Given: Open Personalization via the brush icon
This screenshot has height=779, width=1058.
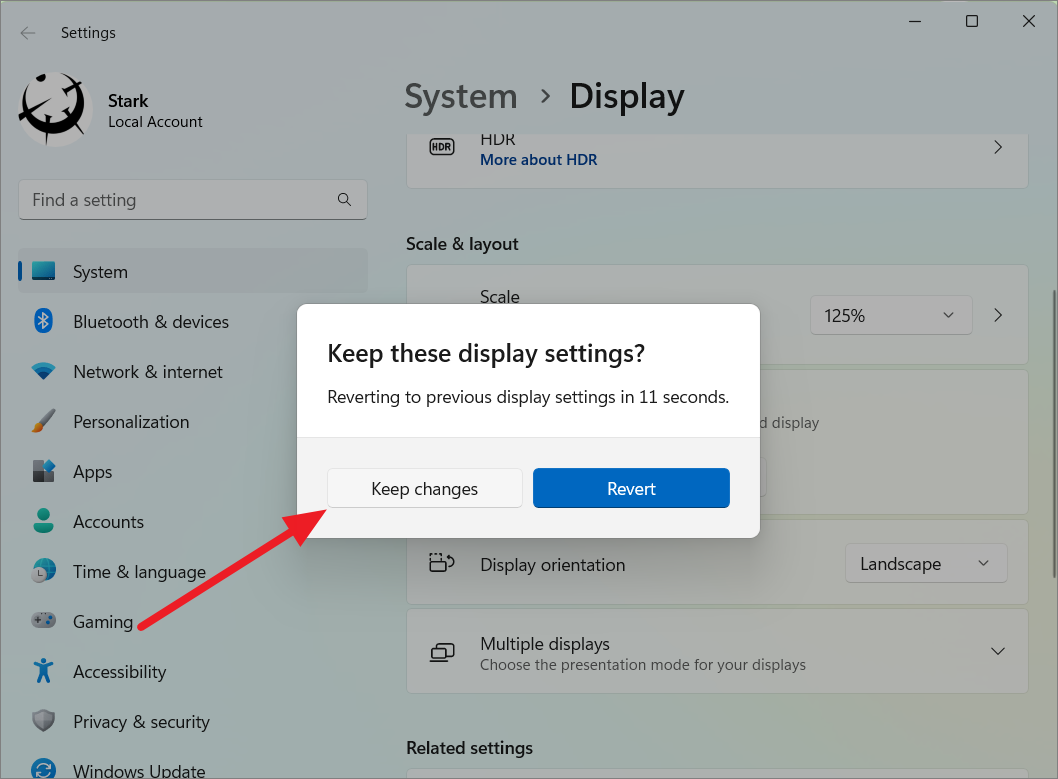Looking at the screenshot, I should pyautogui.click(x=44, y=421).
